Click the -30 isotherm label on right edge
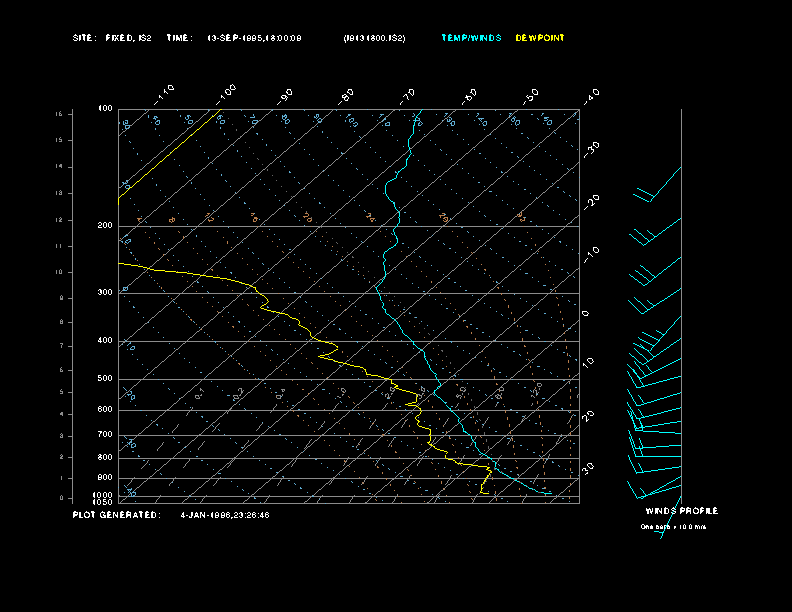This screenshot has width=792, height=612. (x=591, y=149)
